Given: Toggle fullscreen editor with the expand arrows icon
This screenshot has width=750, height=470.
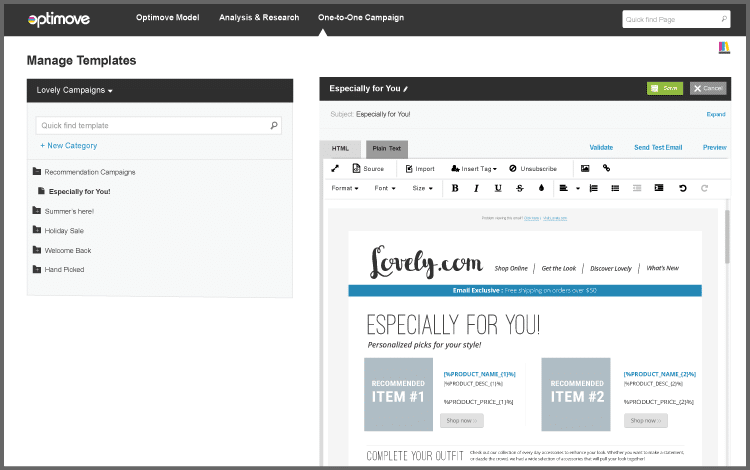Looking at the screenshot, I should (x=335, y=168).
